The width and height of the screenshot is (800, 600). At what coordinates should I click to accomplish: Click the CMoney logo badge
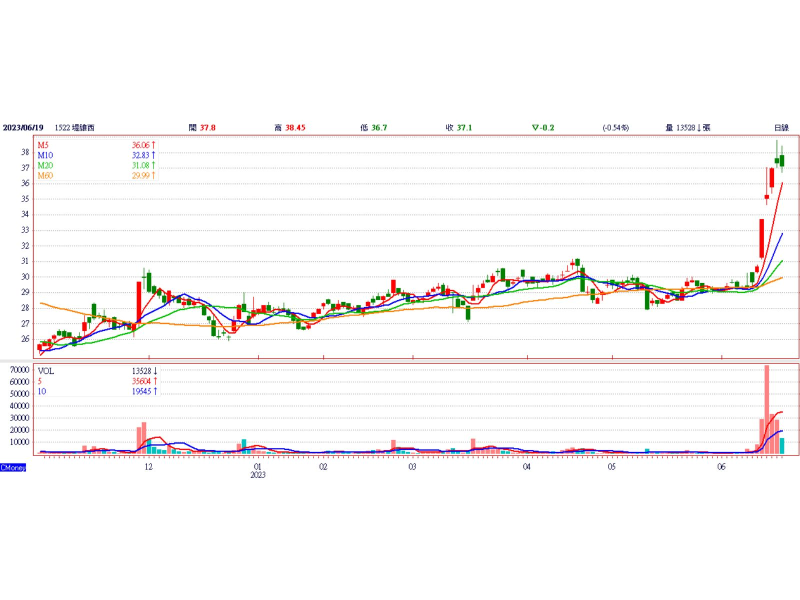click(x=13, y=467)
